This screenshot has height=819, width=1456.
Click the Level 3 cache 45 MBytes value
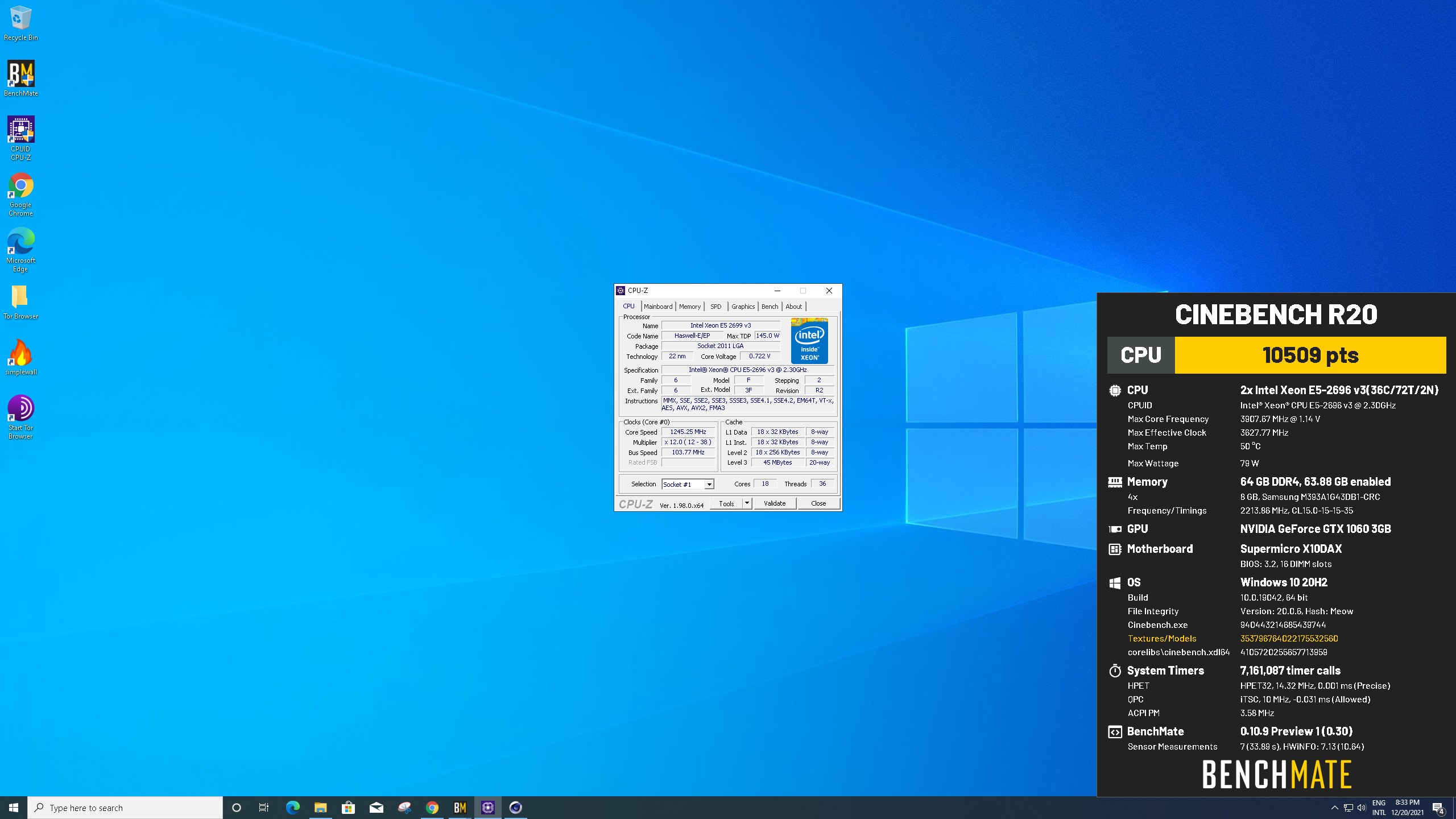point(777,462)
